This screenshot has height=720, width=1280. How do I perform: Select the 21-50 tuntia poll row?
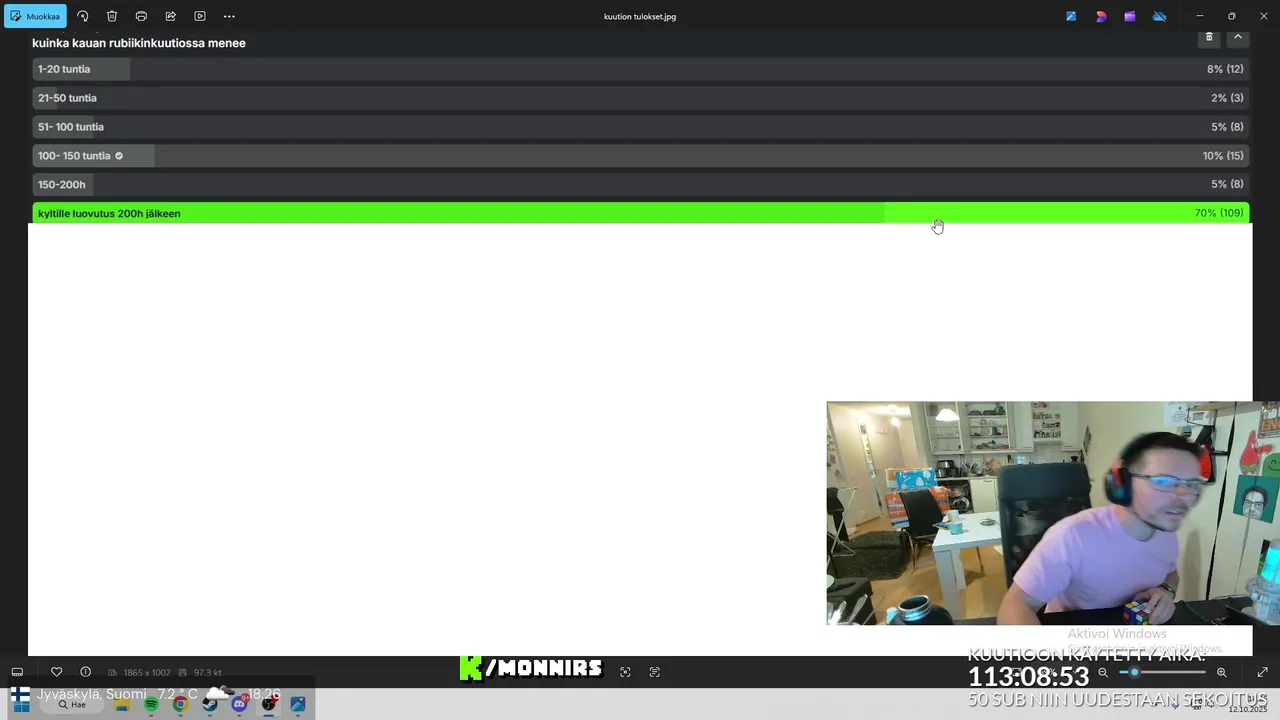click(640, 98)
